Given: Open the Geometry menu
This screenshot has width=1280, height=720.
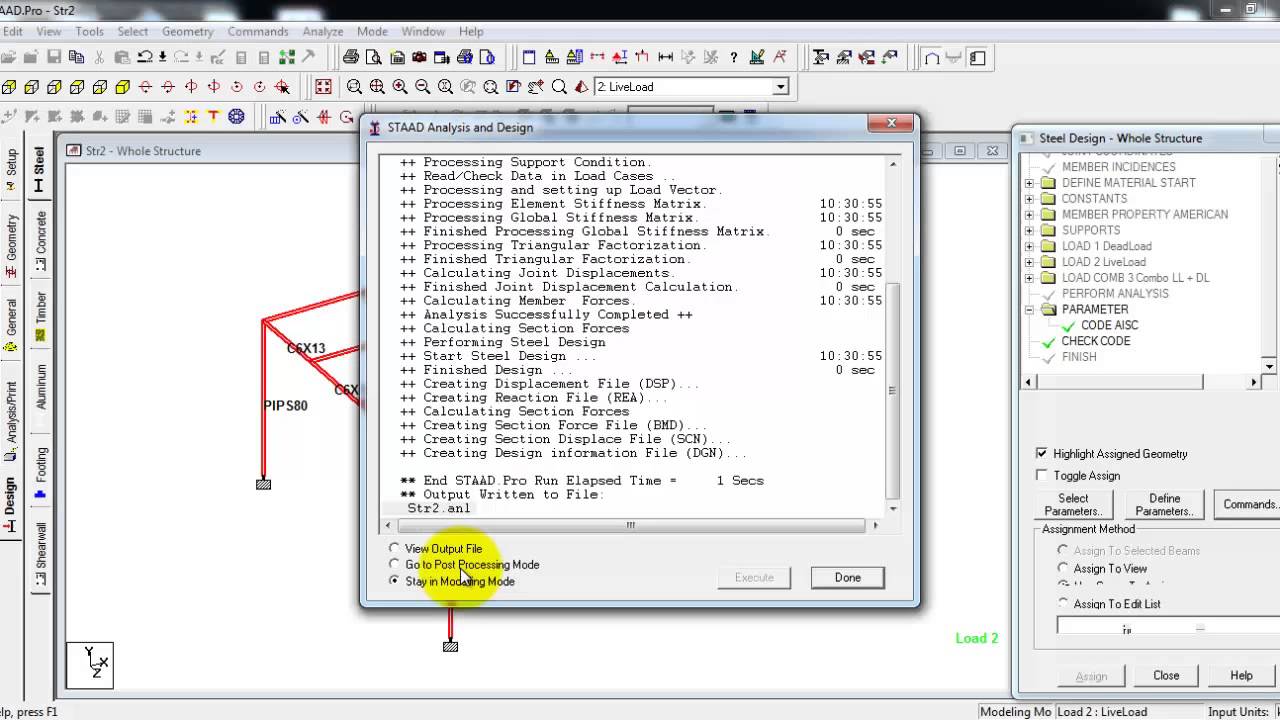Looking at the screenshot, I should coord(187,32).
